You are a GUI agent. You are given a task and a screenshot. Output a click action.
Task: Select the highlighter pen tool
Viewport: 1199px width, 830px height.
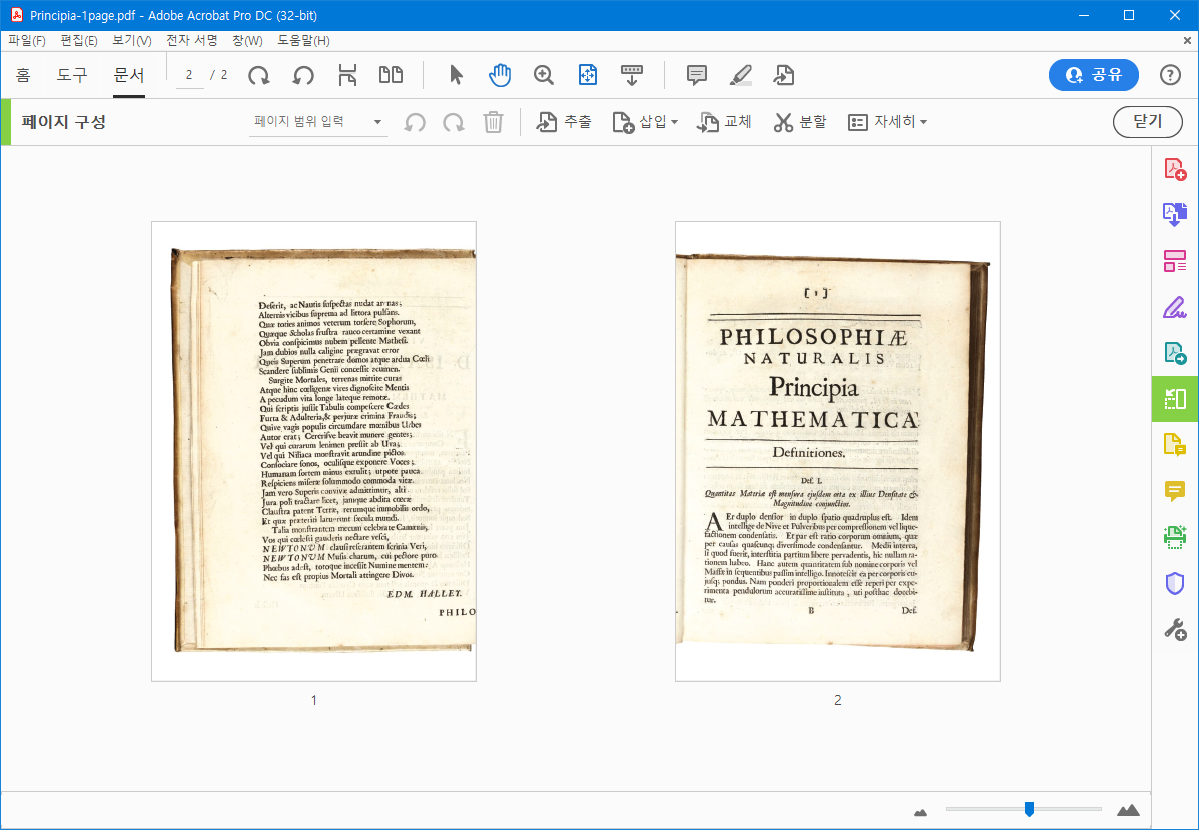tap(740, 75)
